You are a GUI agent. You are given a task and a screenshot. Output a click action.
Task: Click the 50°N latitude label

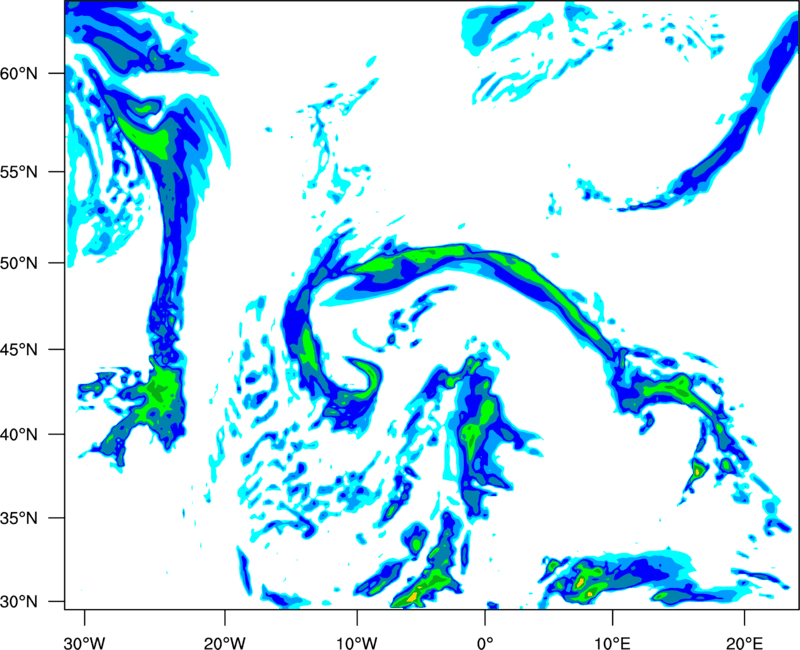click(x=19, y=263)
